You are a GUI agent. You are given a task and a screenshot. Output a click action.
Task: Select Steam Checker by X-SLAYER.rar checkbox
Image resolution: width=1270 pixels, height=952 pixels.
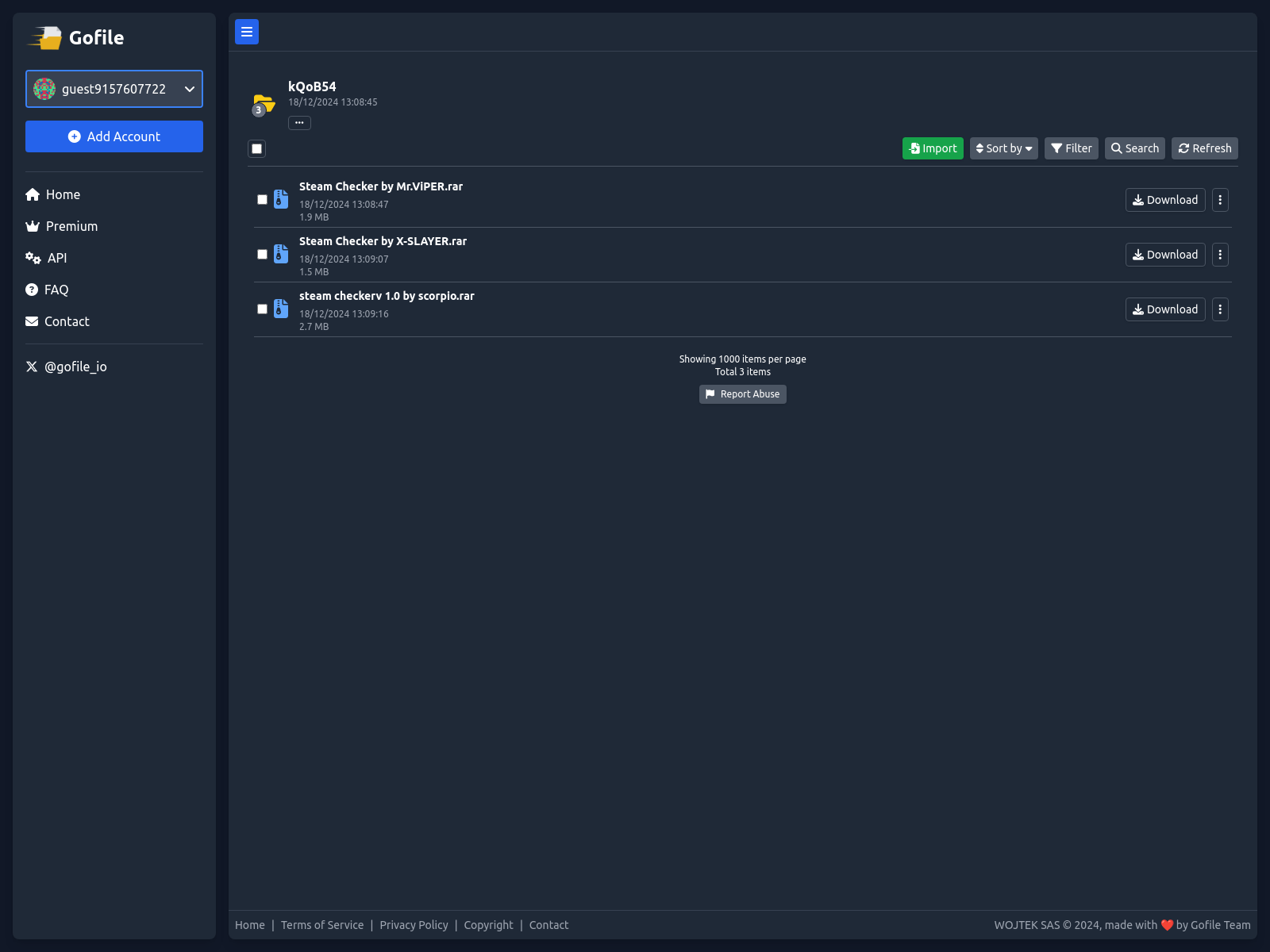[262, 255]
